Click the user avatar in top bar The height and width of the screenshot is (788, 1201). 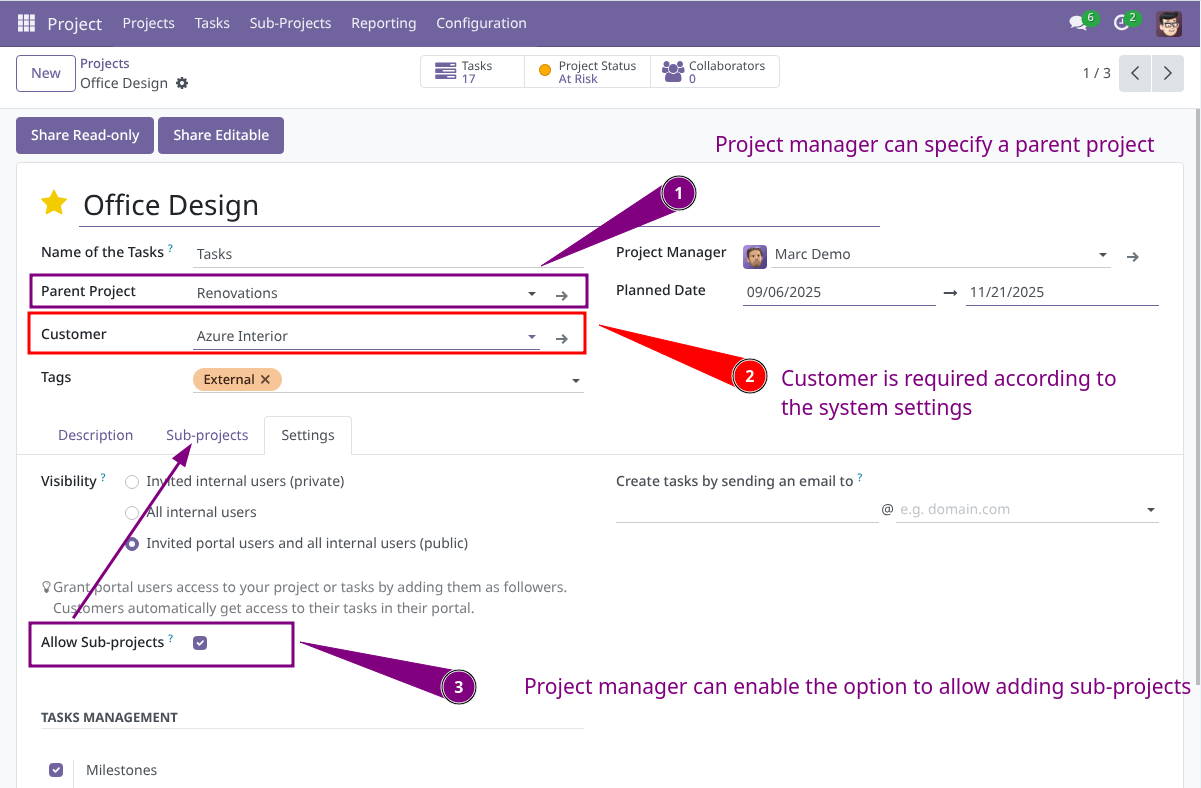coord(1169,23)
